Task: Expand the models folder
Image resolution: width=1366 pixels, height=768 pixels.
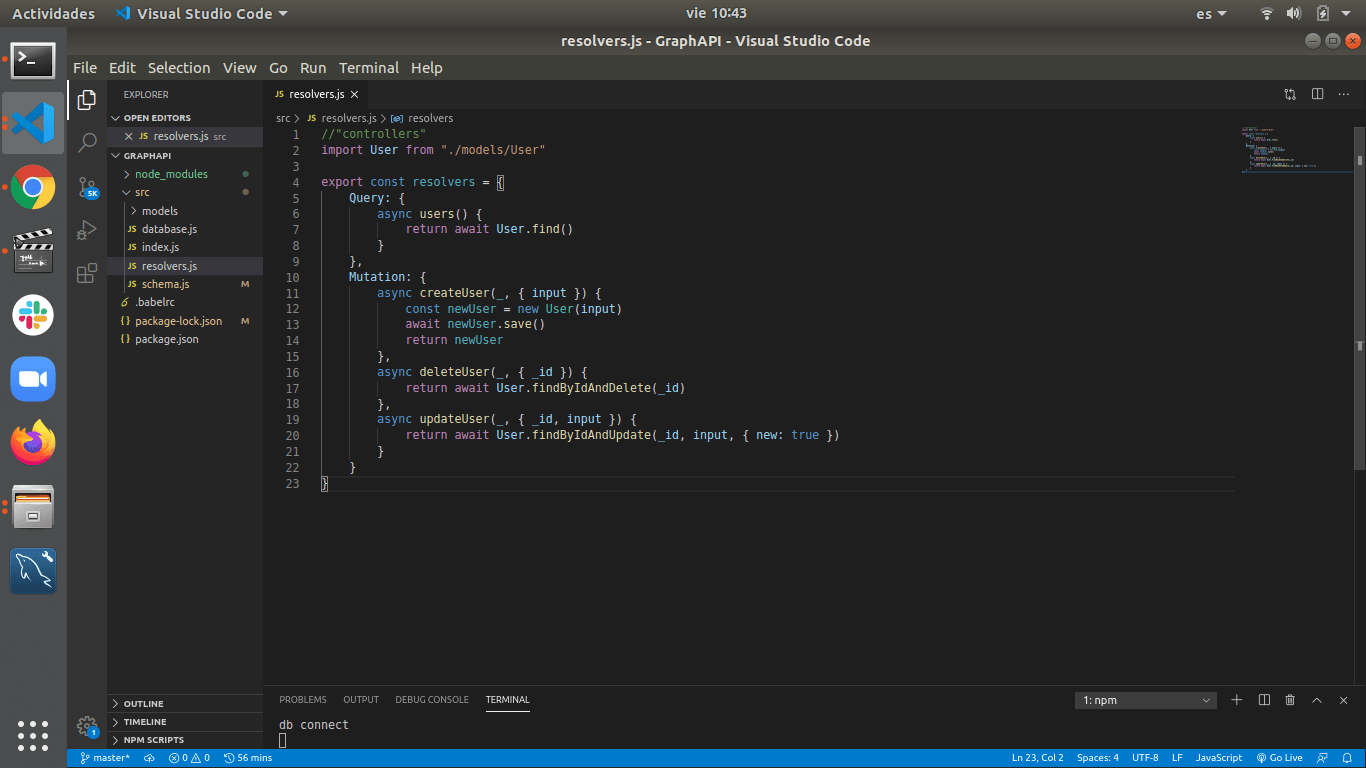Action: [x=159, y=211]
